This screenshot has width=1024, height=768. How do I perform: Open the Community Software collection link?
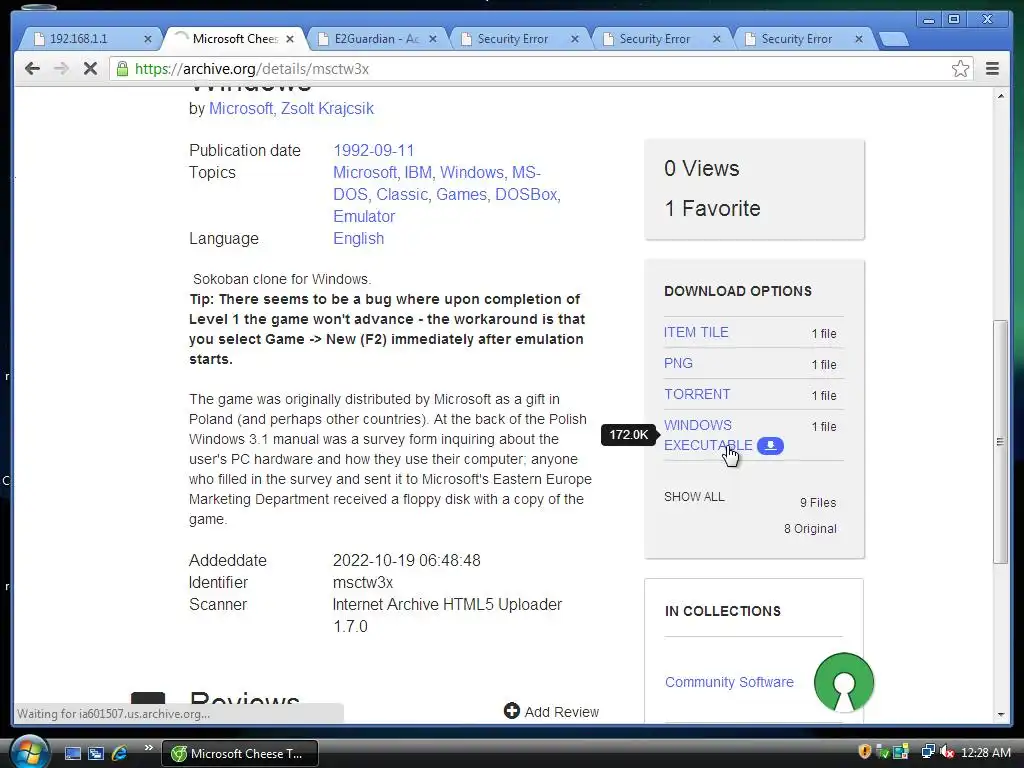coord(729,682)
